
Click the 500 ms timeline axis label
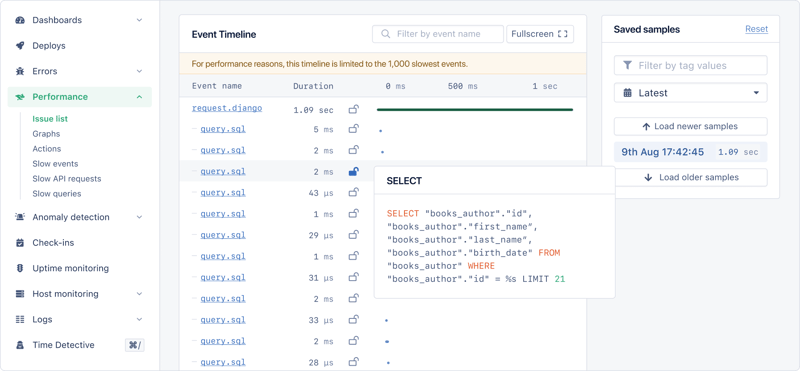[x=463, y=86]
